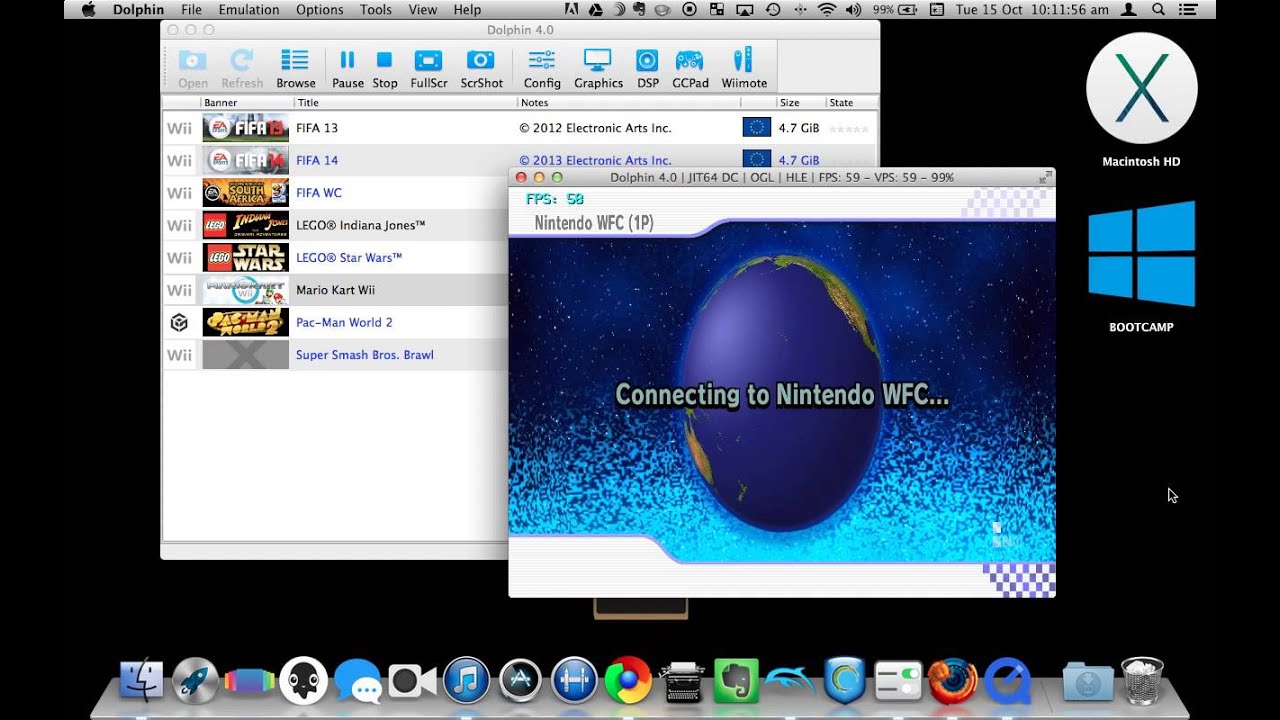Open QuickTime Player icon in Dock
The width and height of the screenshot is (1280, 720).
[1007, 681]
